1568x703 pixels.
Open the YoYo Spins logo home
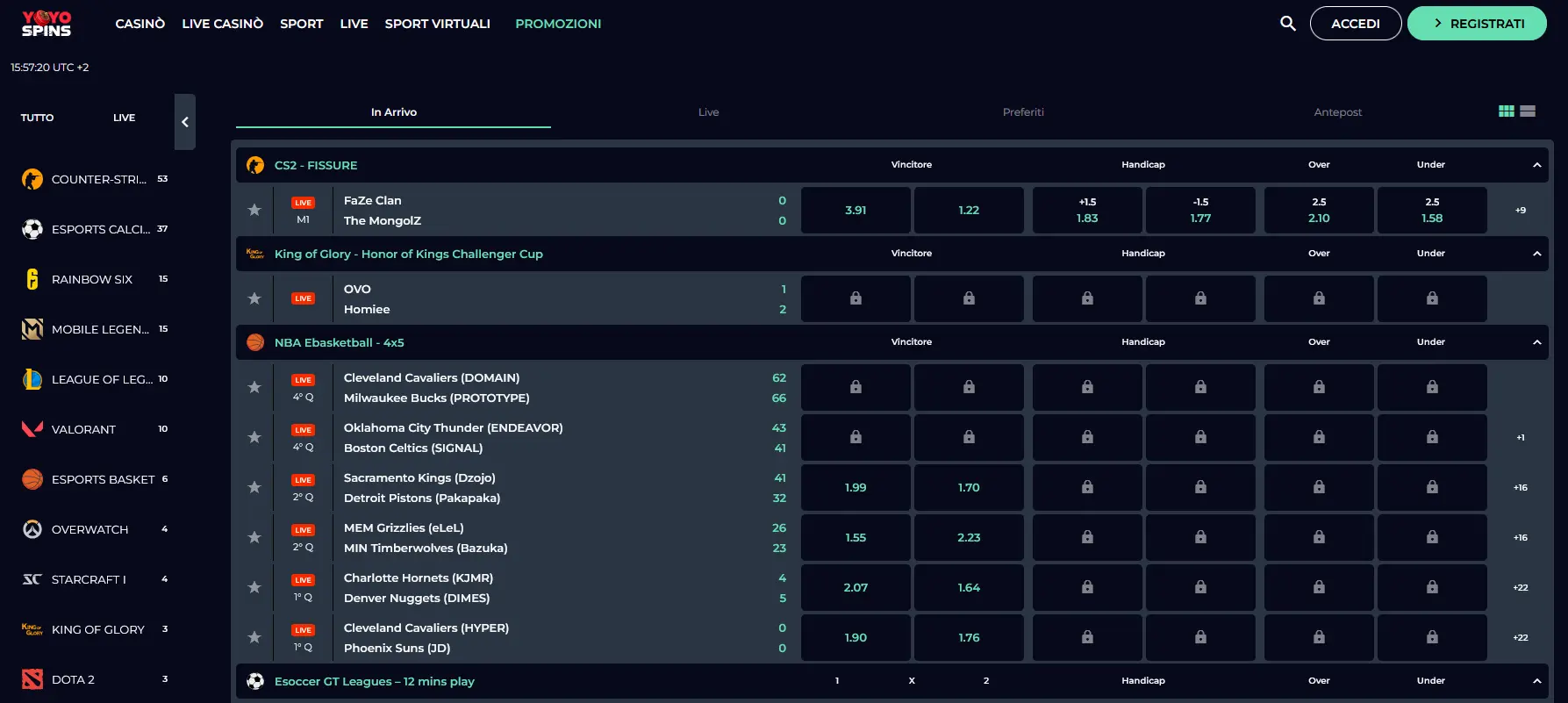click(47, 24)
